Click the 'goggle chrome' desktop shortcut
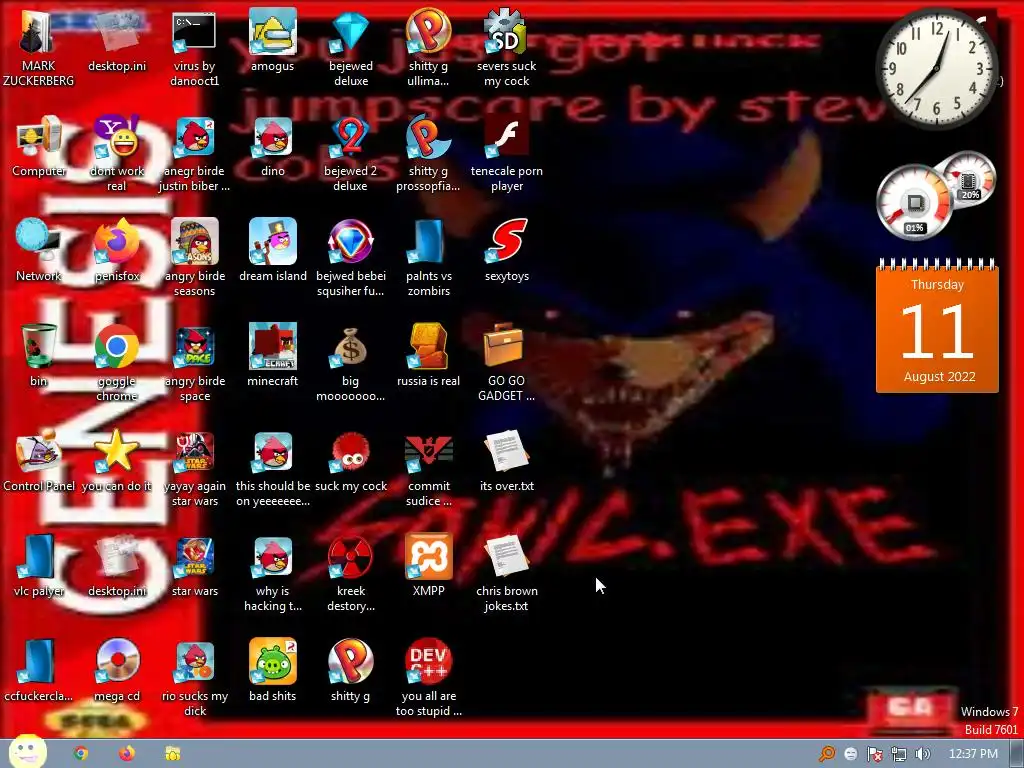This screenshot has height=768, width=1024. pyautogui.click(x=117, y=364)
